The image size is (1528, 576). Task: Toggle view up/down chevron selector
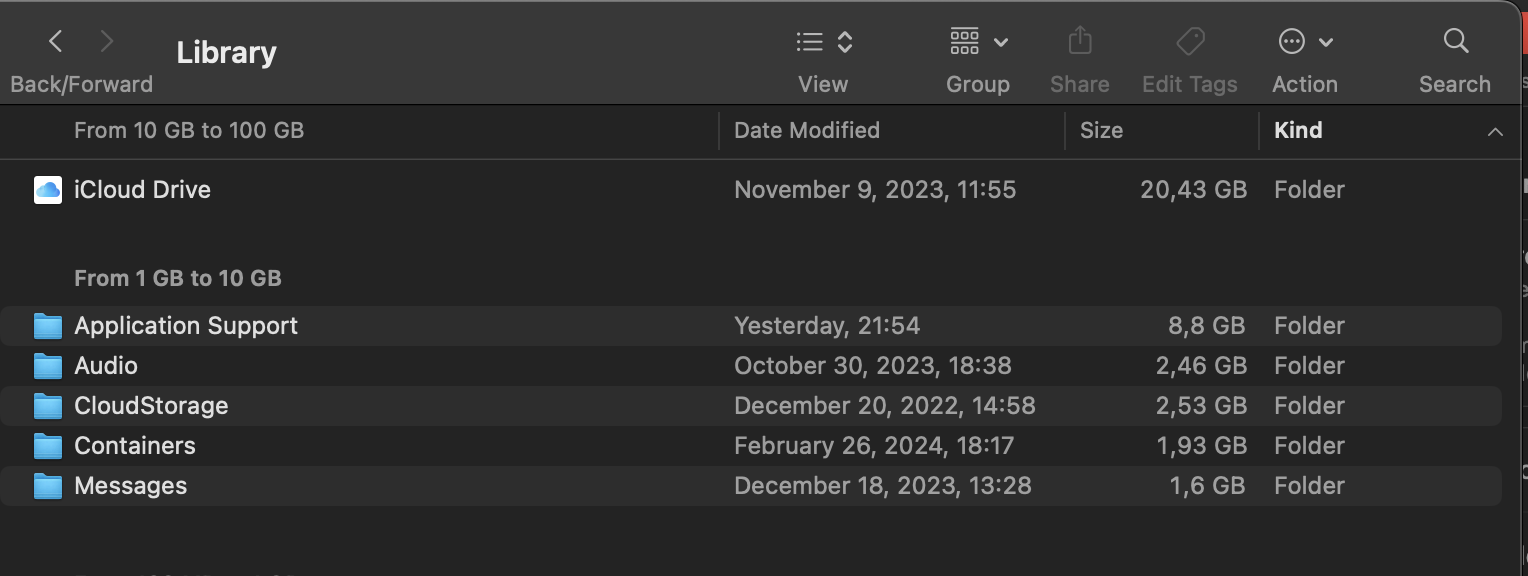845,42
